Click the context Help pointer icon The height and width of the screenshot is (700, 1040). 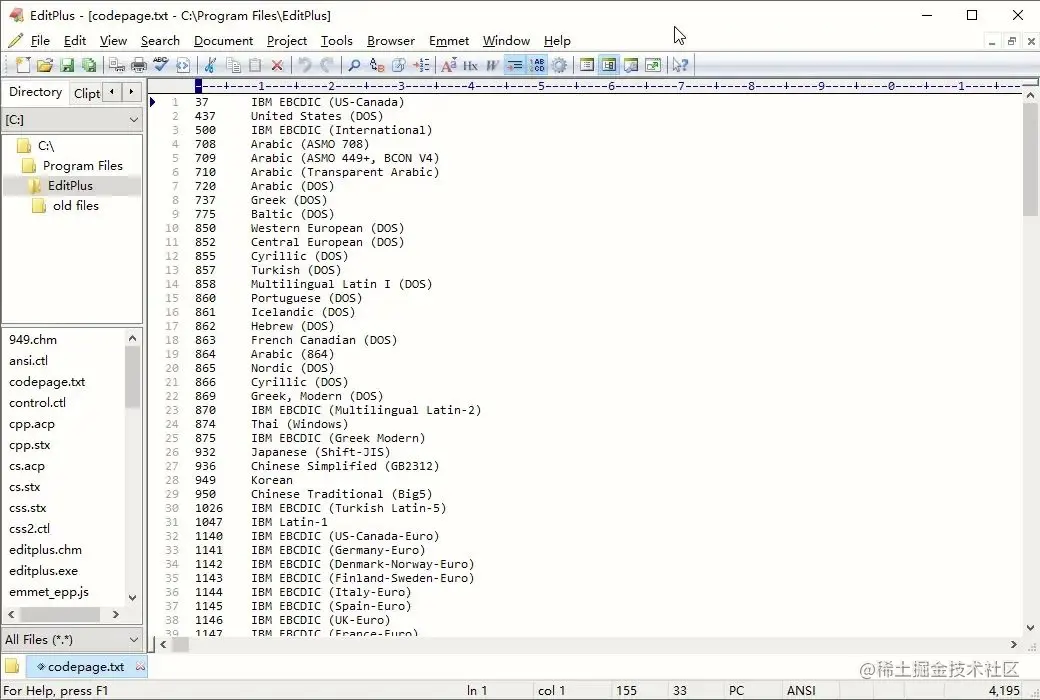[681, 65]
